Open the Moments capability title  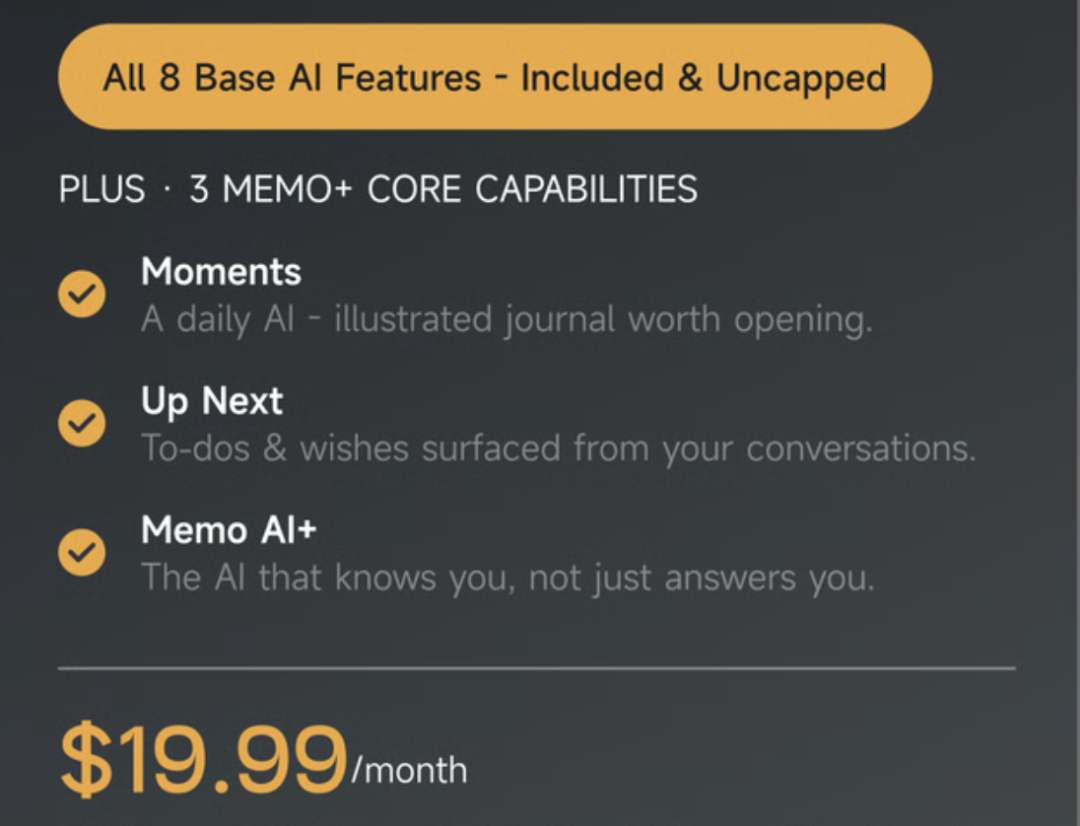pos(221,271)
